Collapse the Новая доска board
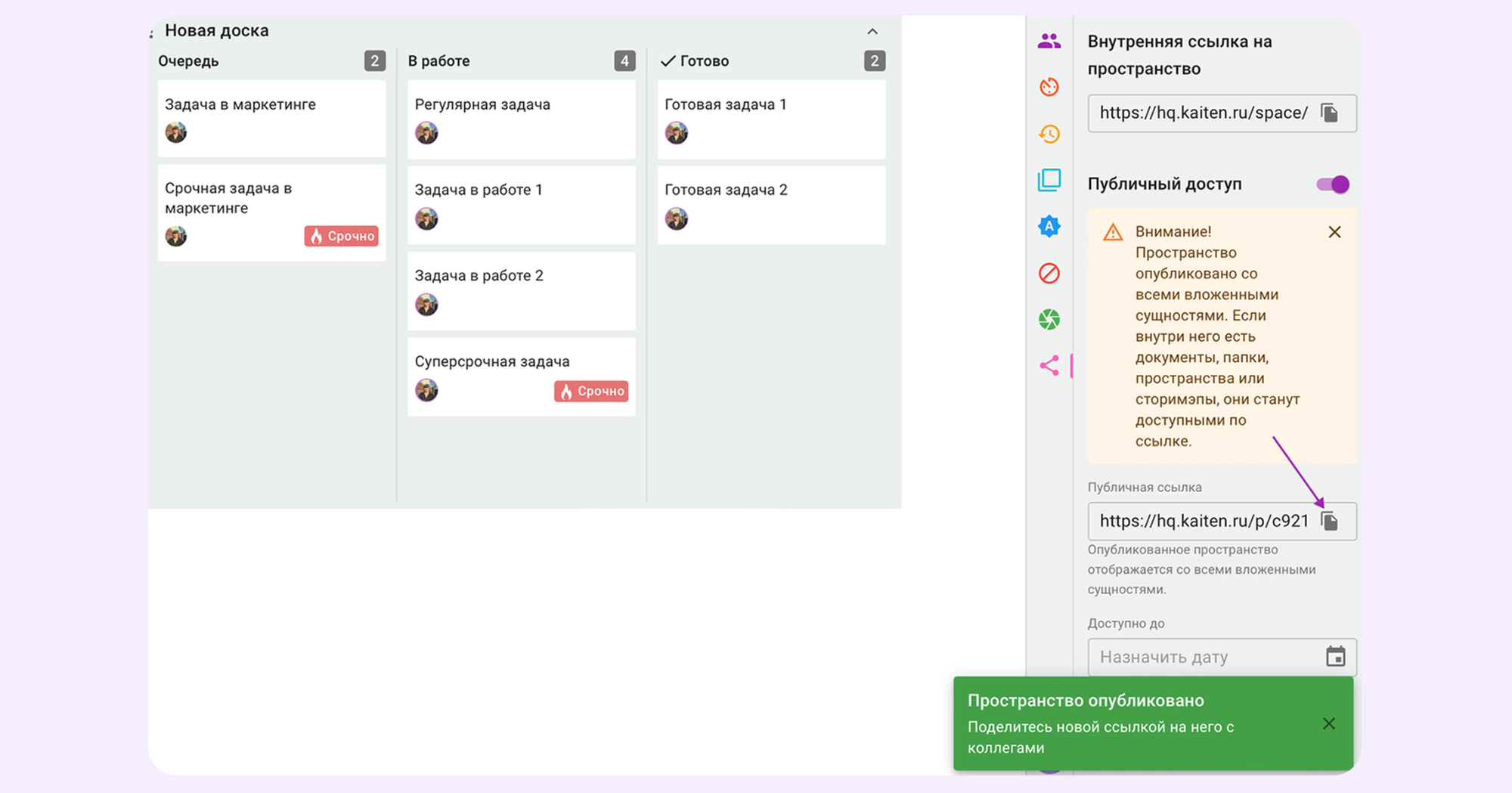The image size is (1512, 793). point(872,32)
